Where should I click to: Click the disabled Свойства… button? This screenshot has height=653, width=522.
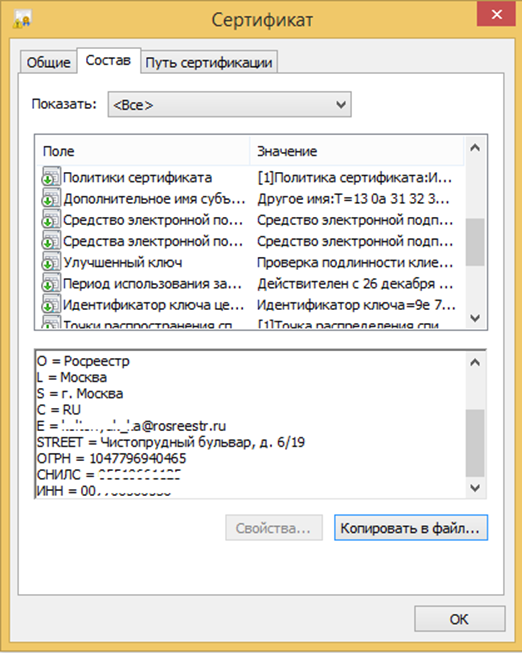pyautogui.click(x=274, y=528)
